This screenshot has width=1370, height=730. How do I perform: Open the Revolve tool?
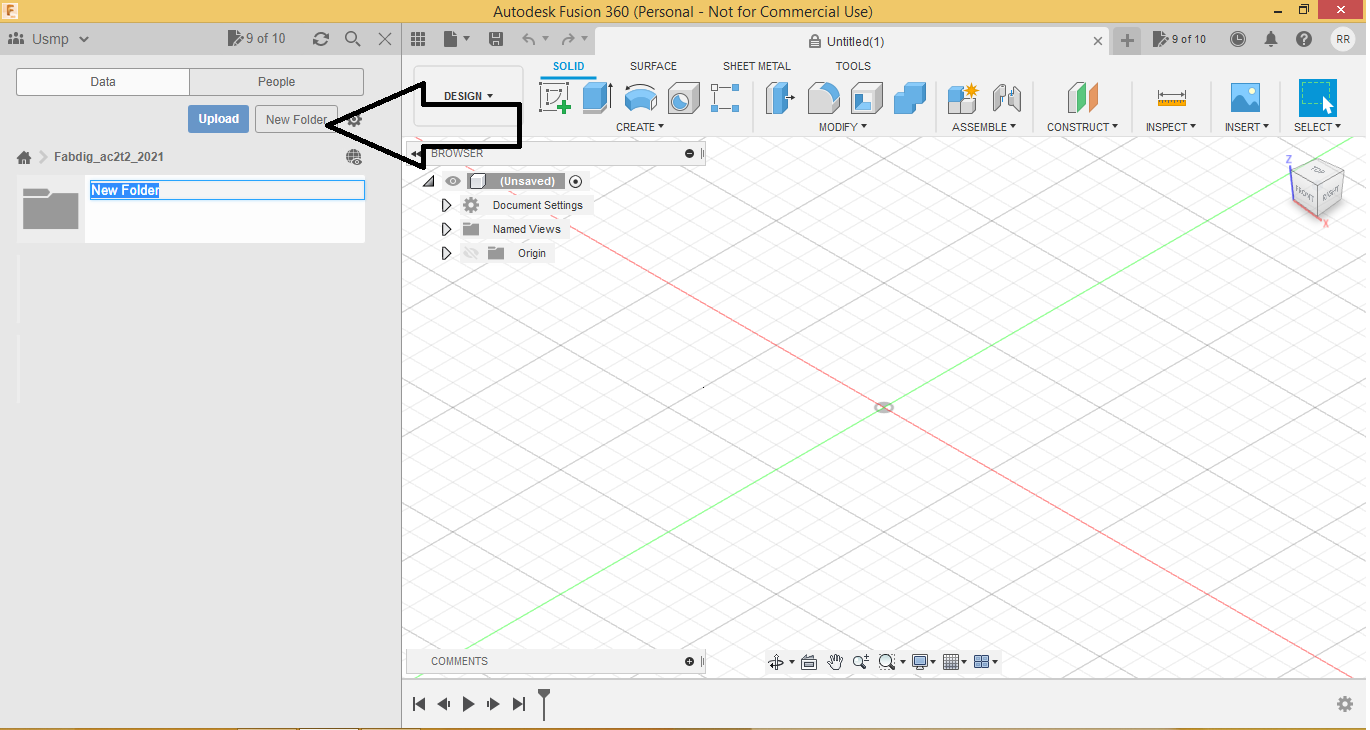640,97
